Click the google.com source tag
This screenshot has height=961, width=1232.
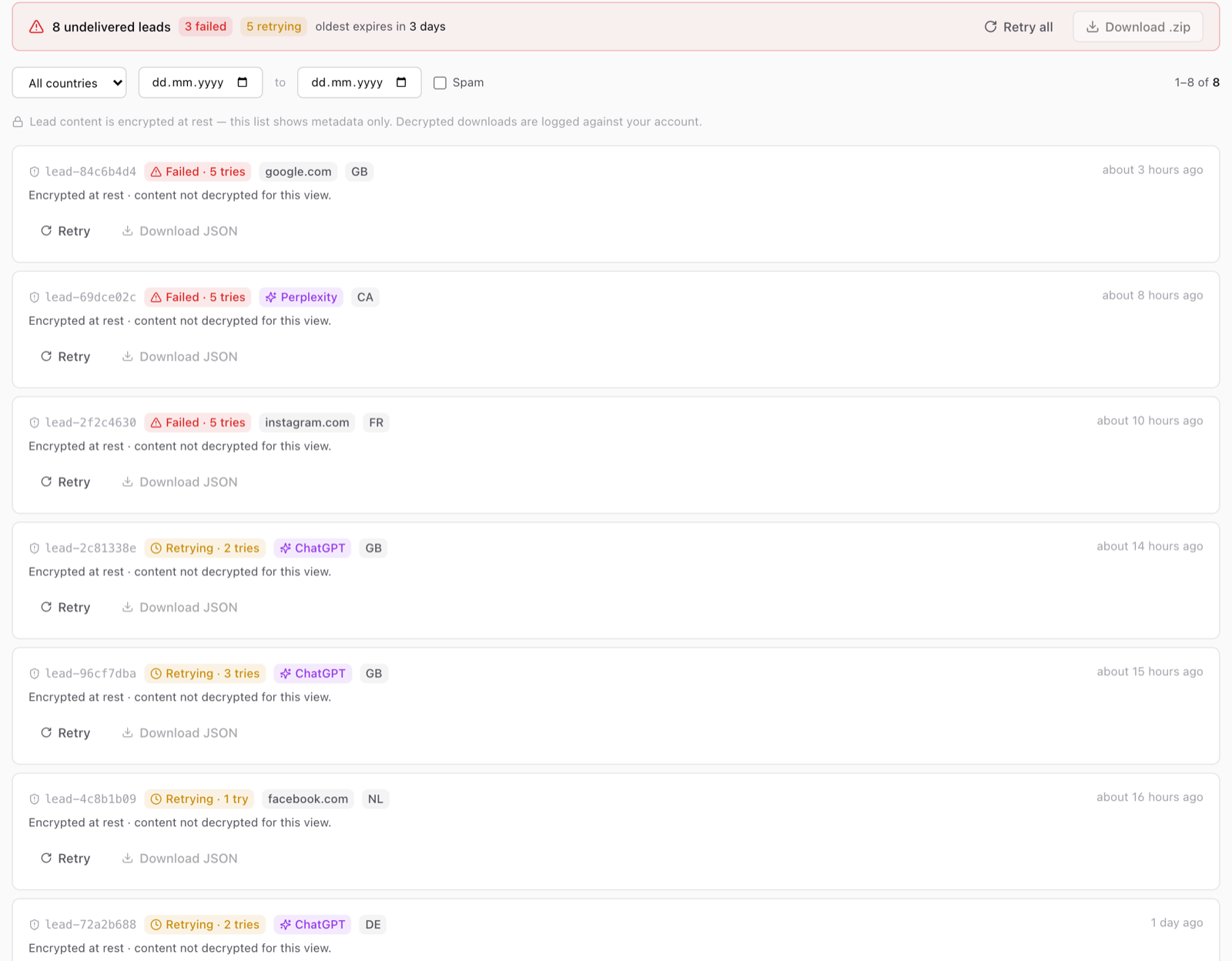click(298, 172)
